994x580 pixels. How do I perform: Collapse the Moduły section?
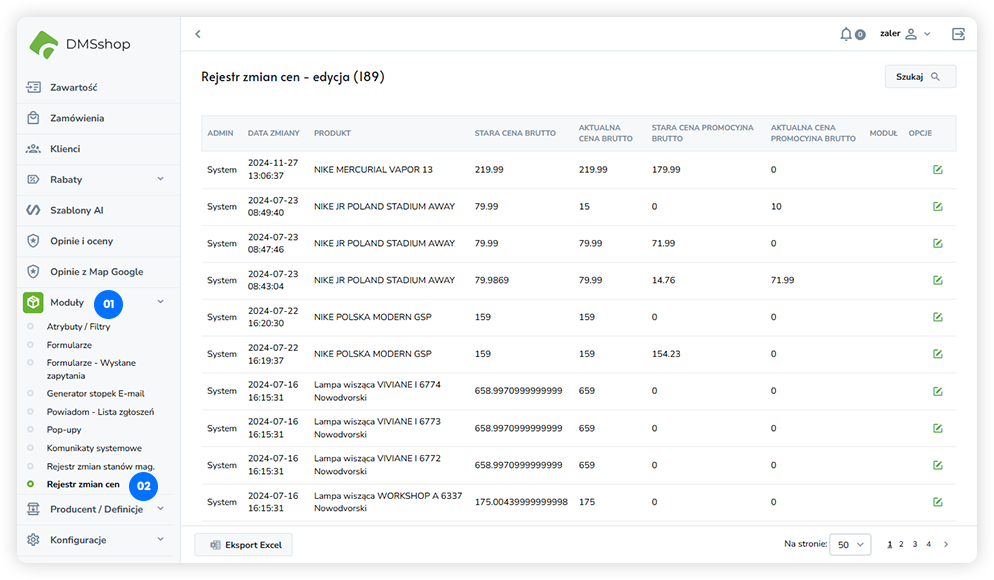(160, 302)
